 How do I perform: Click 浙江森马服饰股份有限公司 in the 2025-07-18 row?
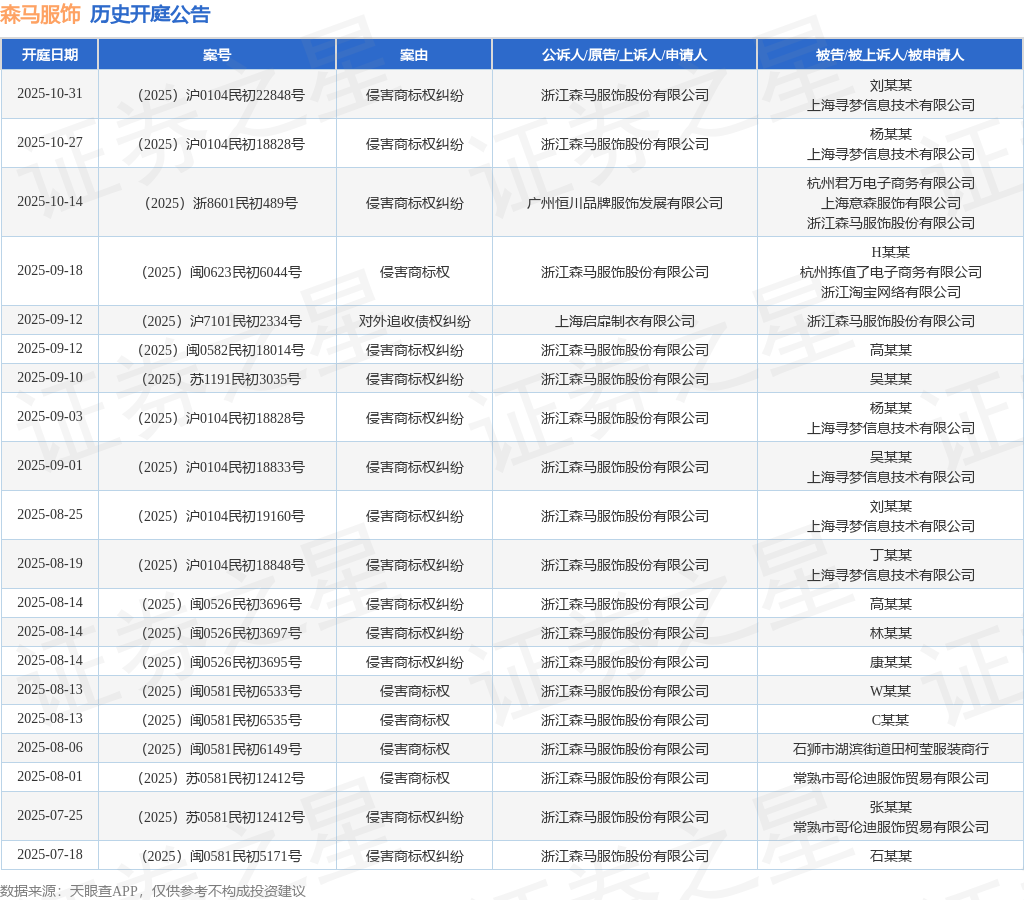click(x=624, y=856)
